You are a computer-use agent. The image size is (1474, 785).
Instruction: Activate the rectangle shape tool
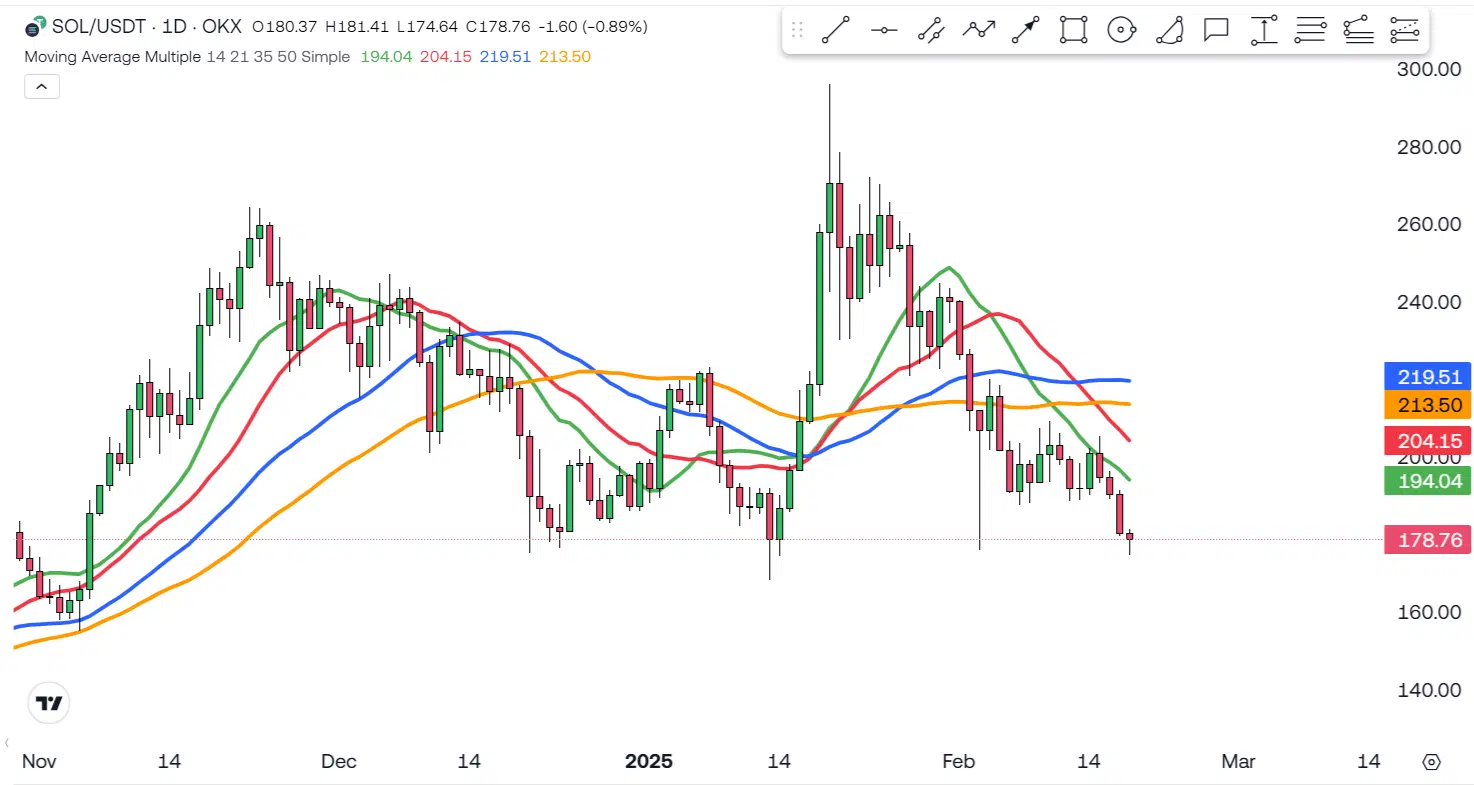[x=1074, y=30]
